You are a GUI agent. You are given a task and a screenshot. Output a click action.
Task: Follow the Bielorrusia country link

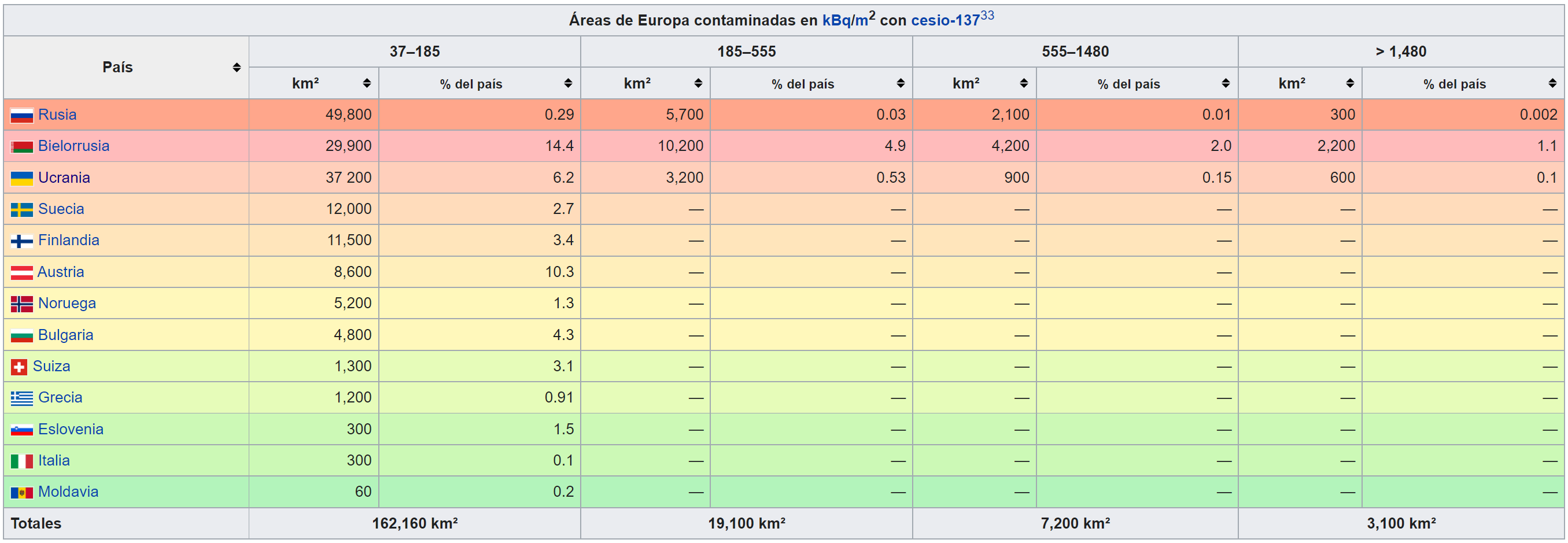pyautogui.click(x=73, y=146)
